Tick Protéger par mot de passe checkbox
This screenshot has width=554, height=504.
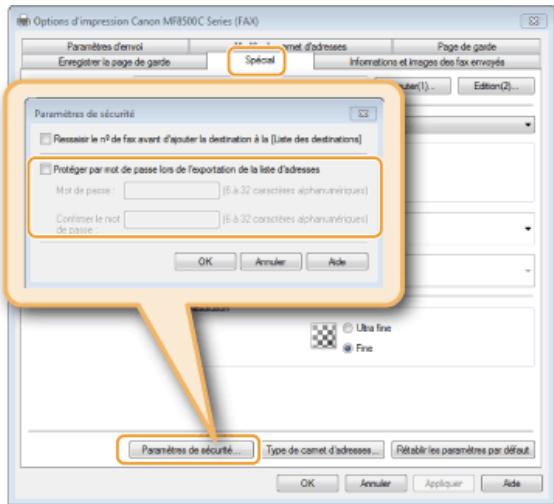point(45,169)
